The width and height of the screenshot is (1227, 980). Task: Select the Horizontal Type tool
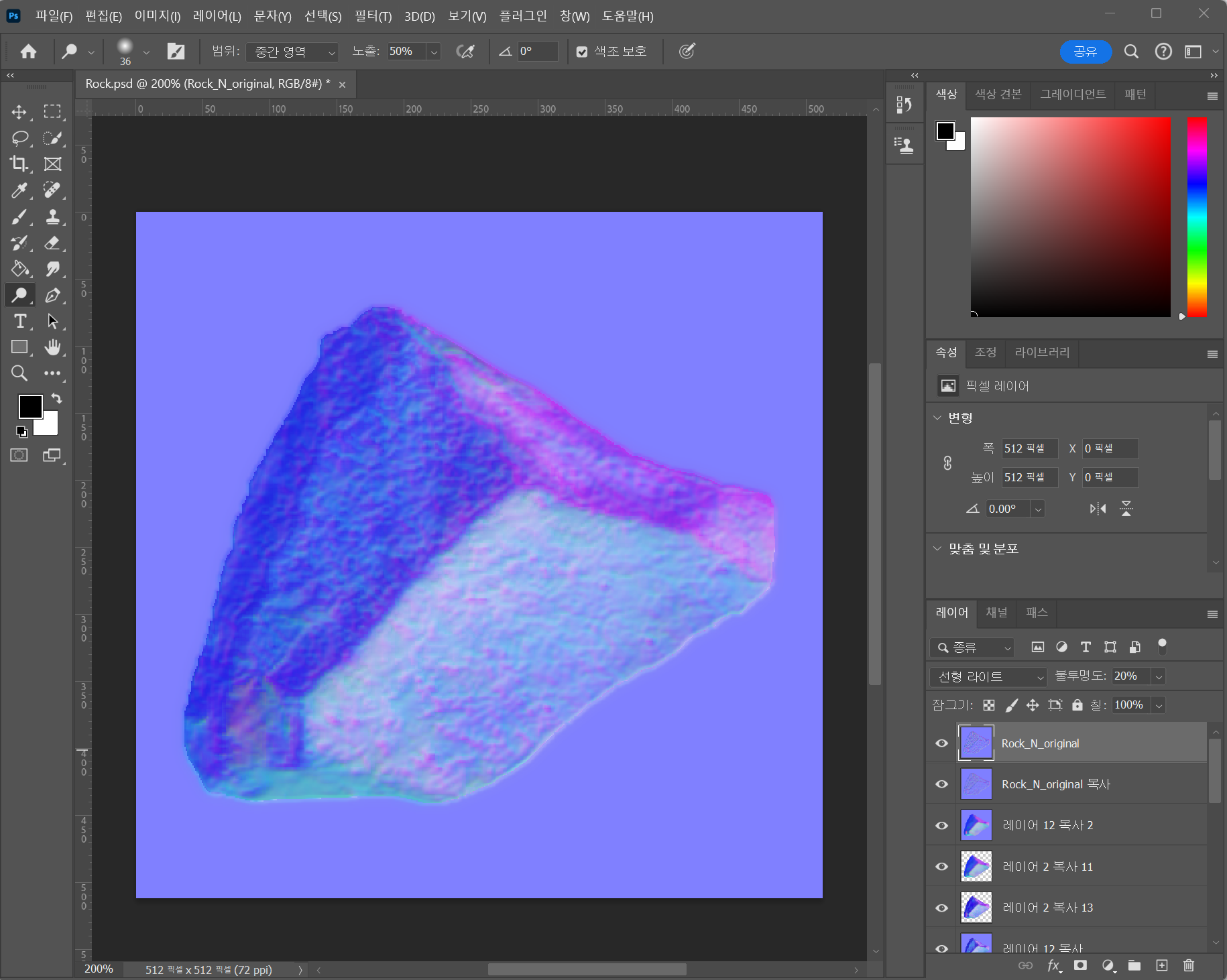[19, 321]
